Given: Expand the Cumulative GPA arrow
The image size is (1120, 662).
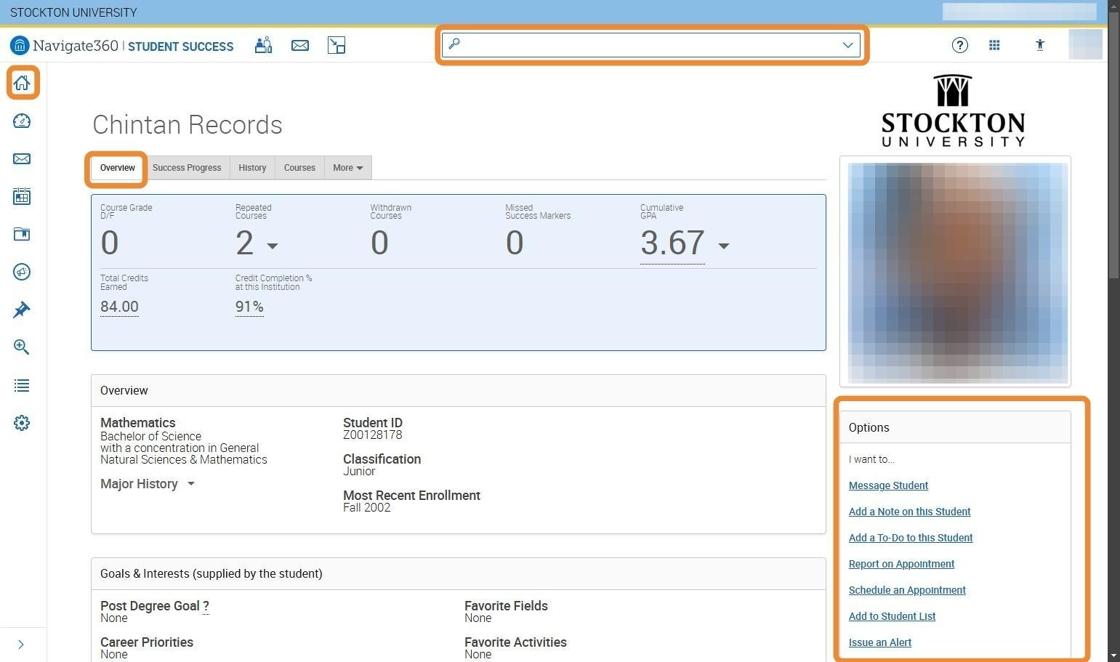Looking at the screenshot, I should pos(724,246).
